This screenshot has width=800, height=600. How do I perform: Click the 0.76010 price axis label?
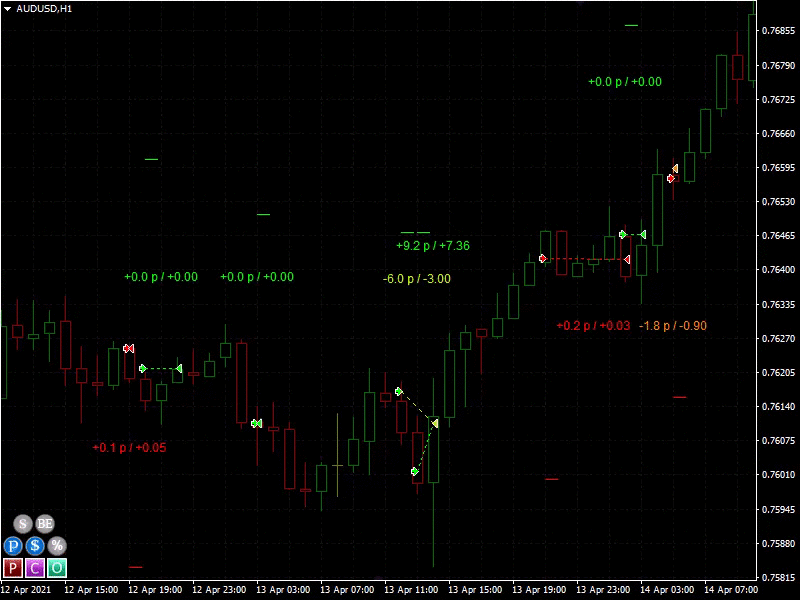[779, 475]
